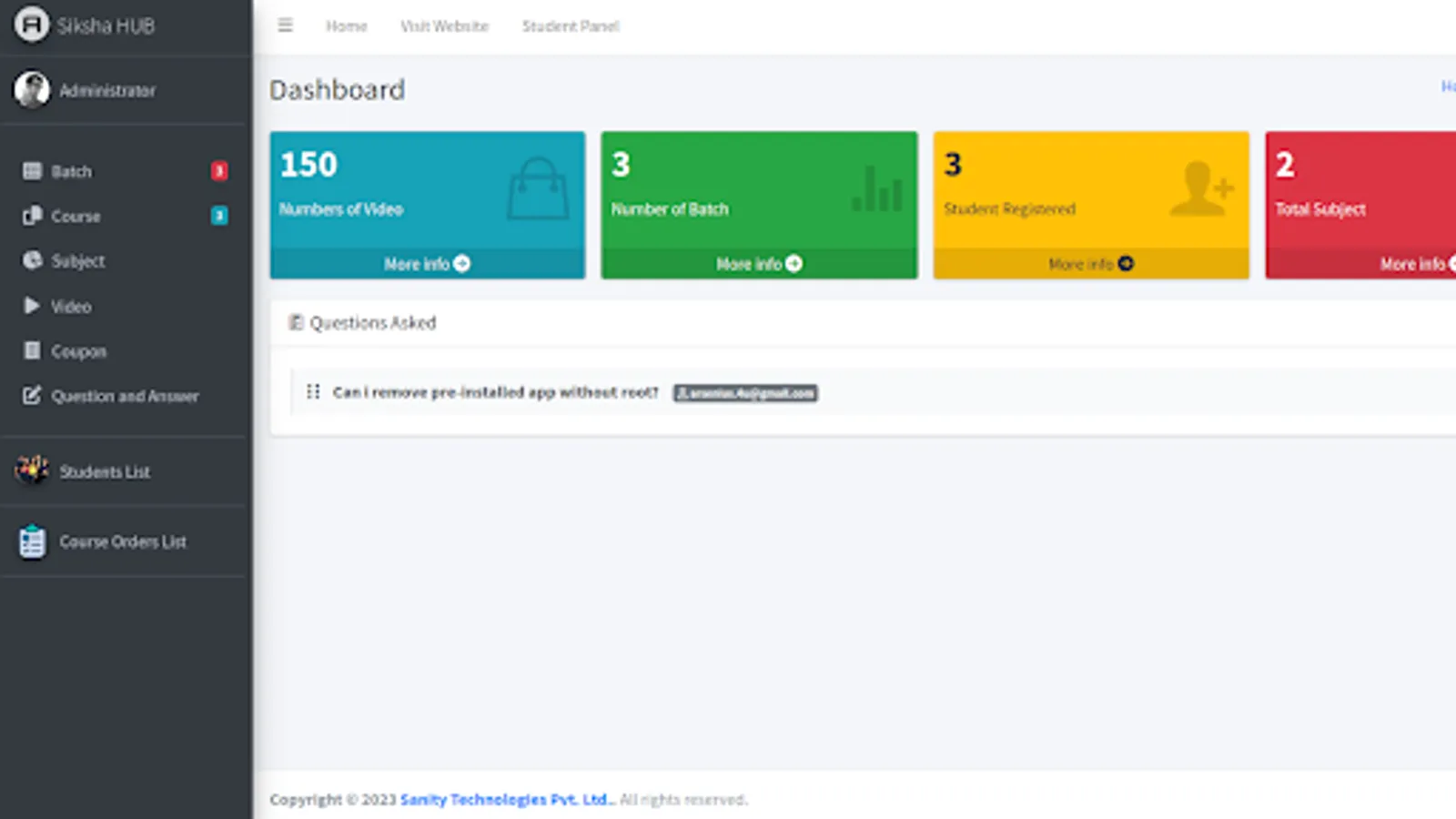Screen dimensions: 1456x819
Task: Click the email badge next to the question
Action: (x=745, y=392)
